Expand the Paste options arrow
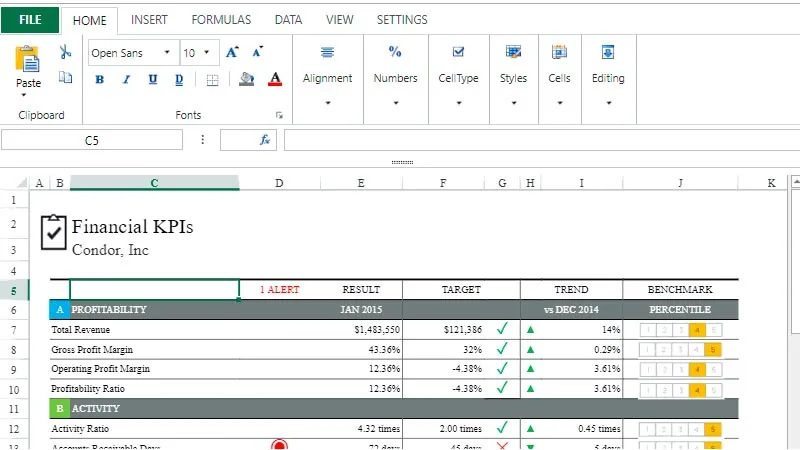 23,95
